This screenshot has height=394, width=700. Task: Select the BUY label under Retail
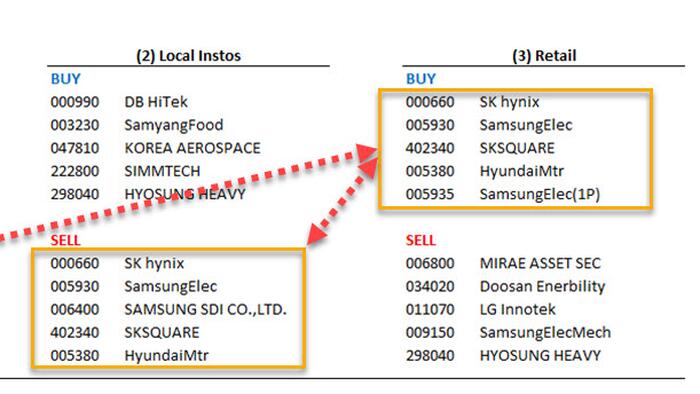click(x=421, y=79)
